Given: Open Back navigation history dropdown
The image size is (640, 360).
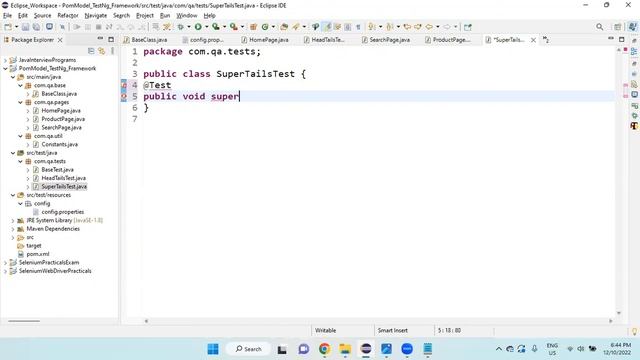Looking at the screenshot, I should pyautogui.click(x=438, y=27).
